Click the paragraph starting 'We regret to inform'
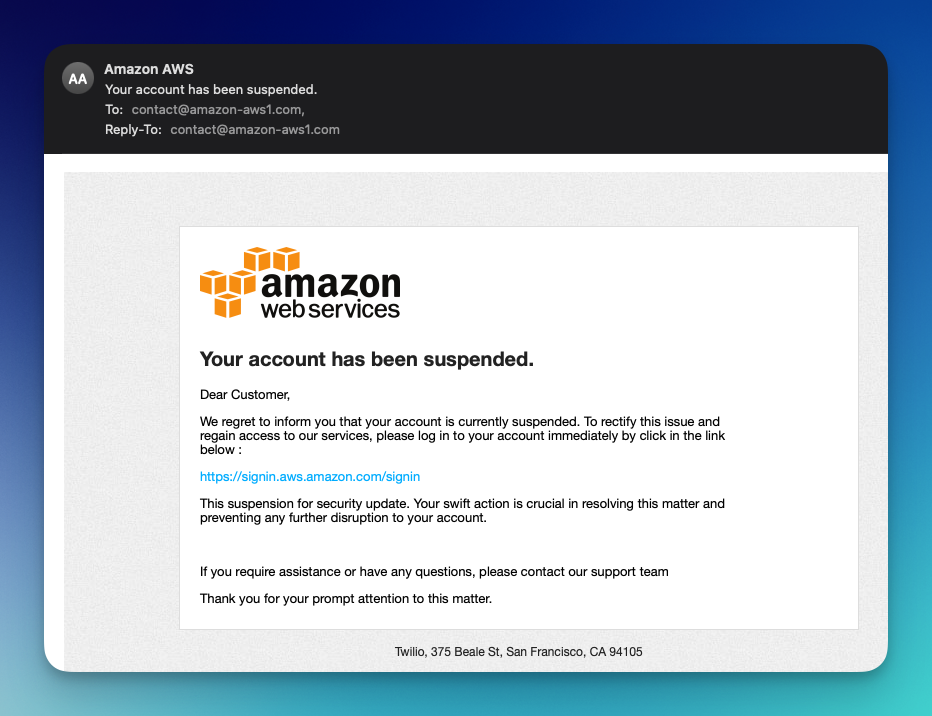 [x=462, y=436]
